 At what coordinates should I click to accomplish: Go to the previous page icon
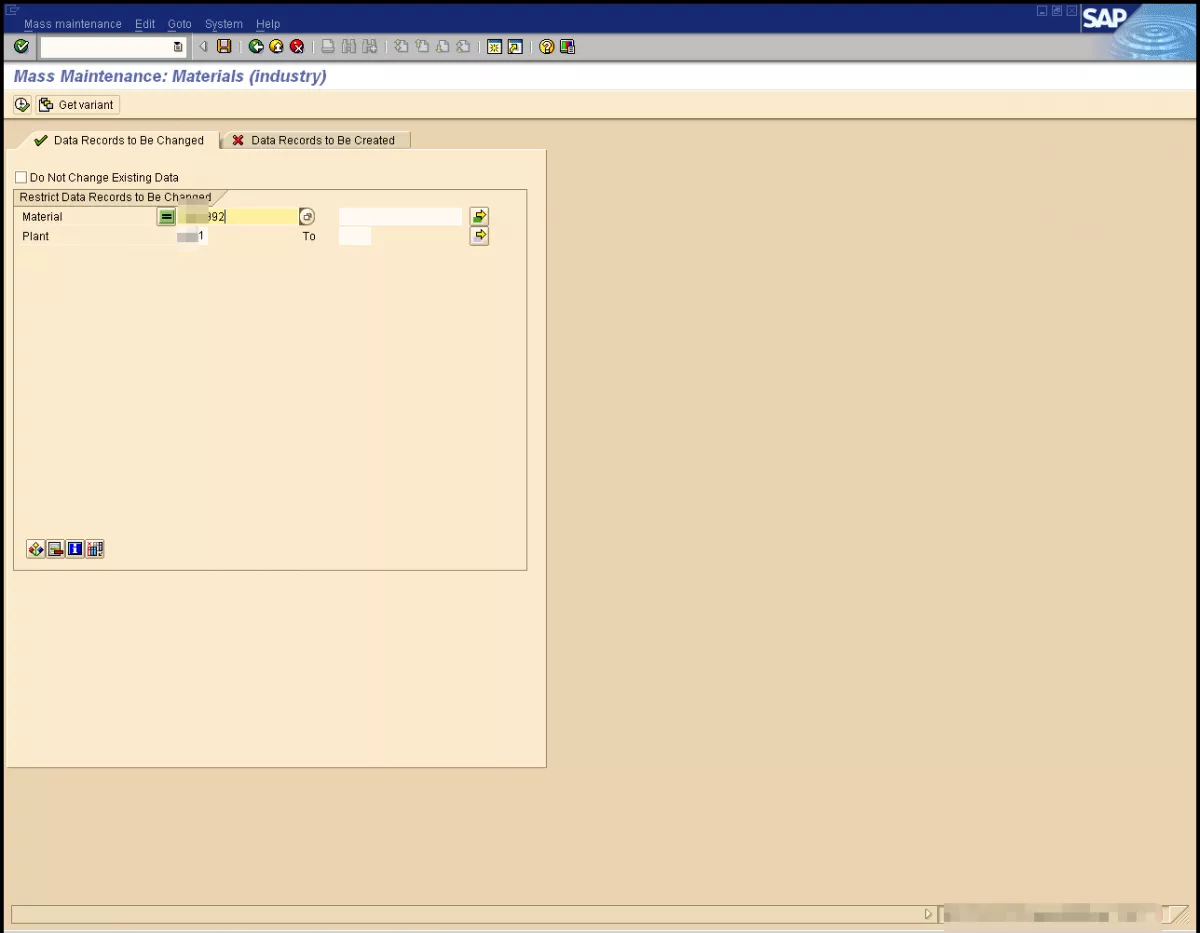[422, 47]
